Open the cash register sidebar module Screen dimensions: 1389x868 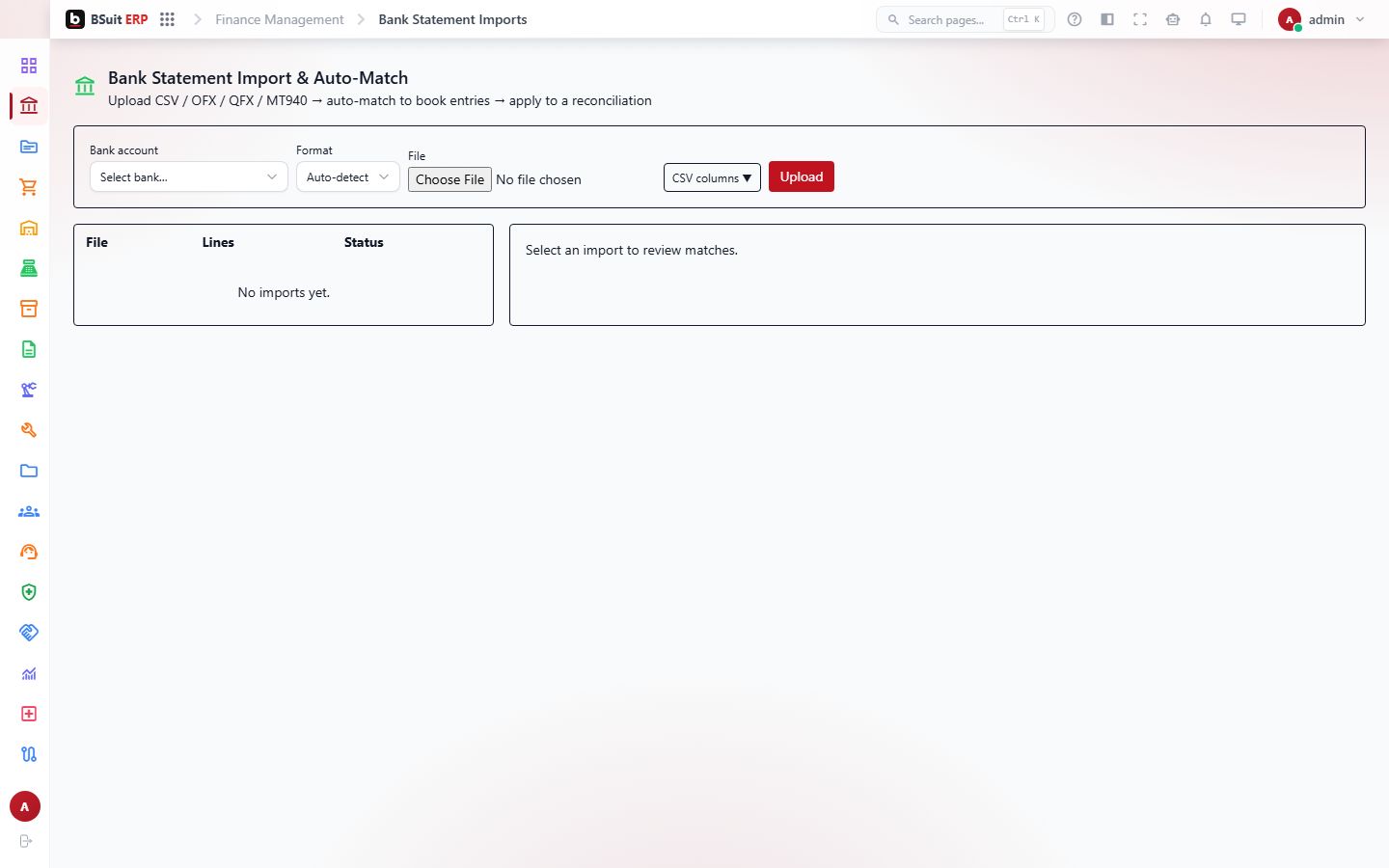pyautogui.click(x=29, y=268)
